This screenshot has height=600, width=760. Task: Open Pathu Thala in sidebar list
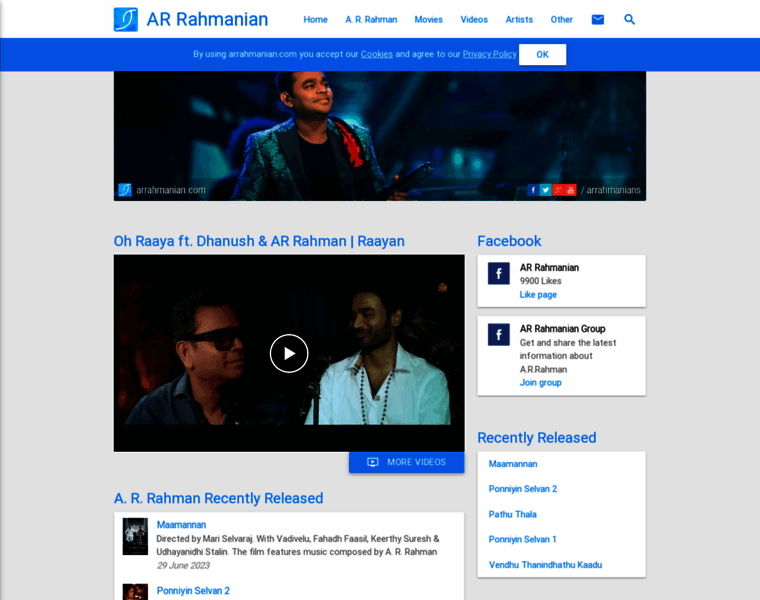[513, 514]
